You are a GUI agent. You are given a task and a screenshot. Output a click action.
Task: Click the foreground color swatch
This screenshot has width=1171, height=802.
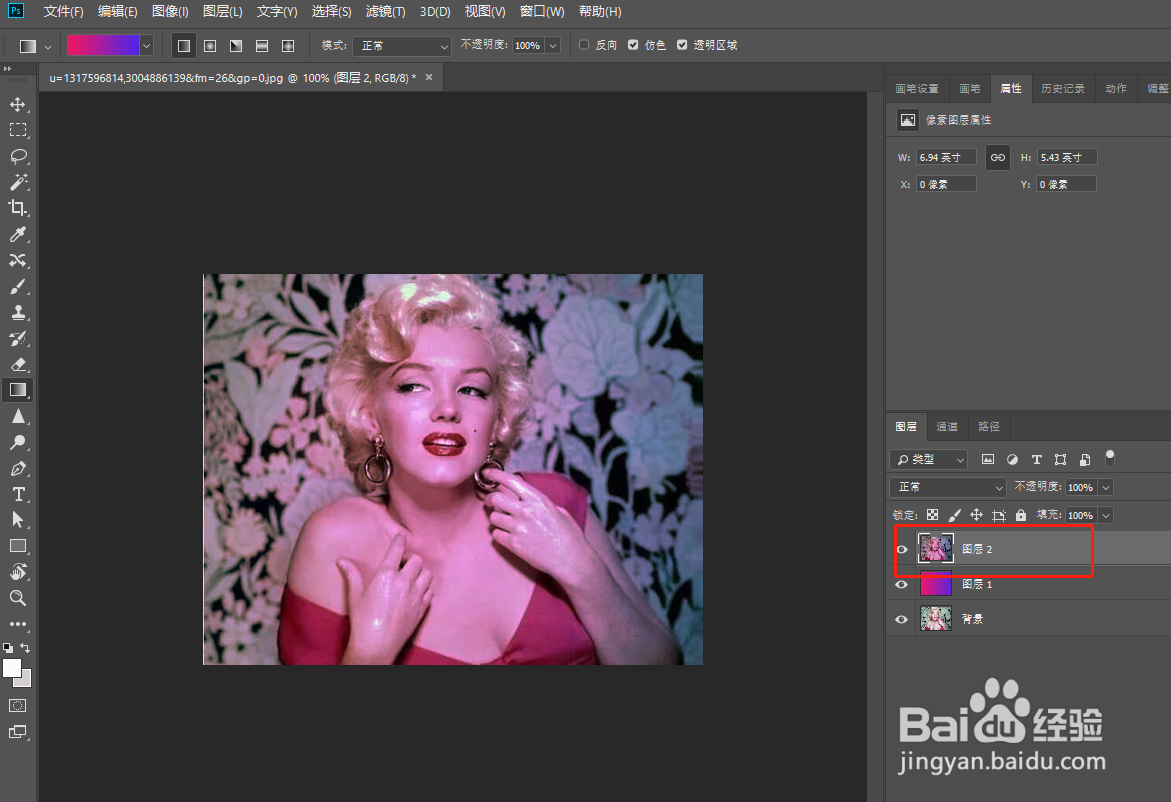(x=12, y=668)
